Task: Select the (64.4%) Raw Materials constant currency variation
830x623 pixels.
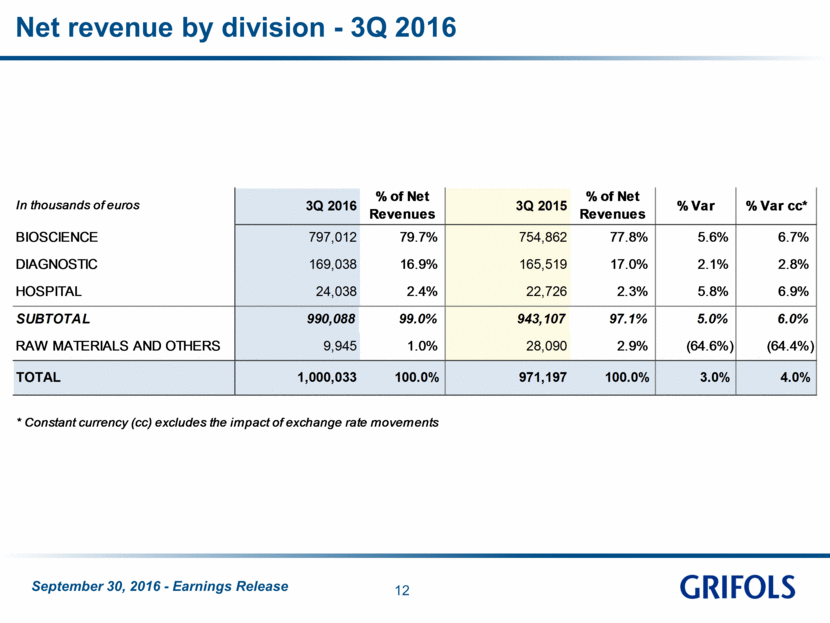Action: [790, 346]
